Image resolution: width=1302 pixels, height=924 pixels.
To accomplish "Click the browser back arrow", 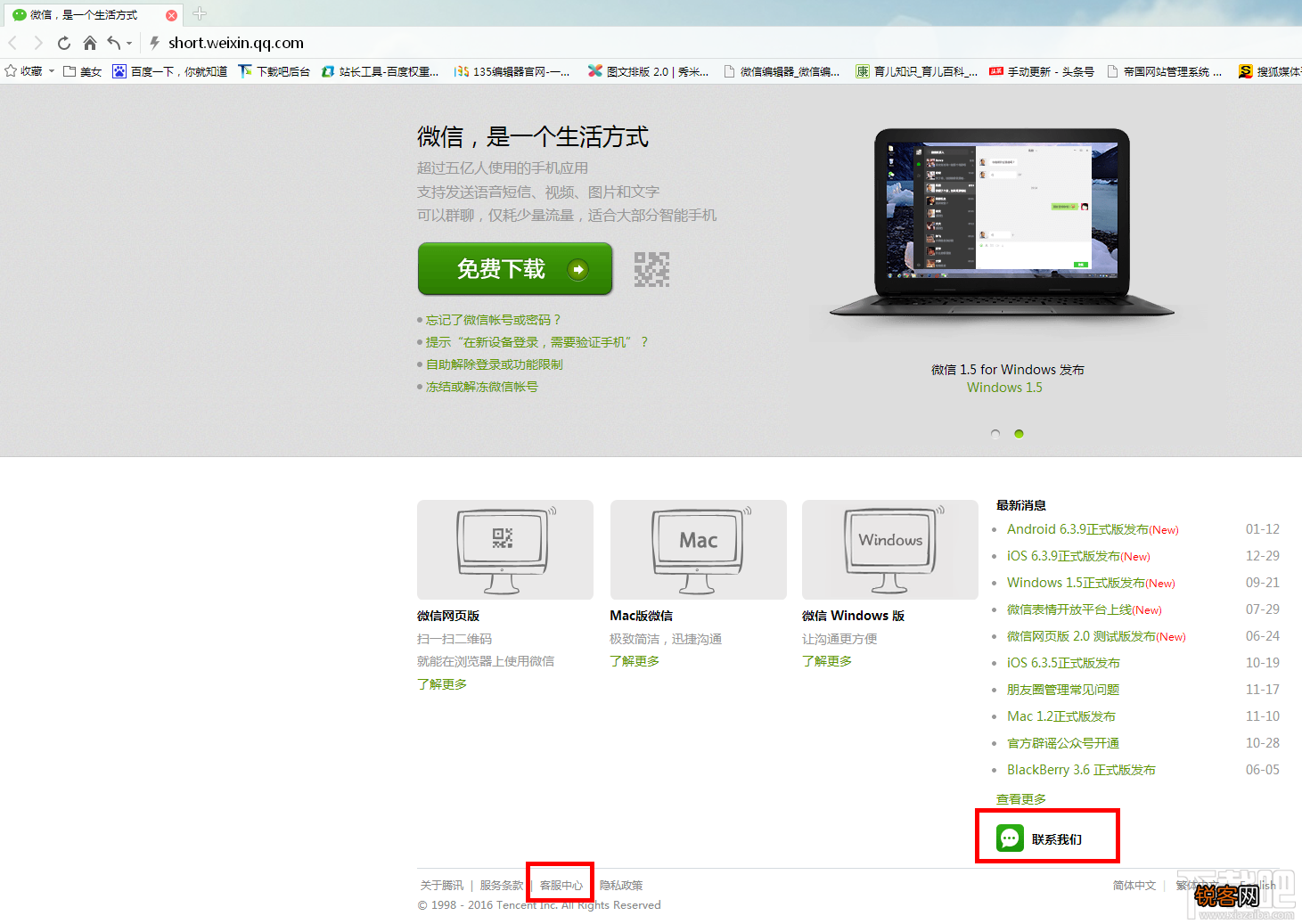I will pyautogui.click(x=12, y=43).
